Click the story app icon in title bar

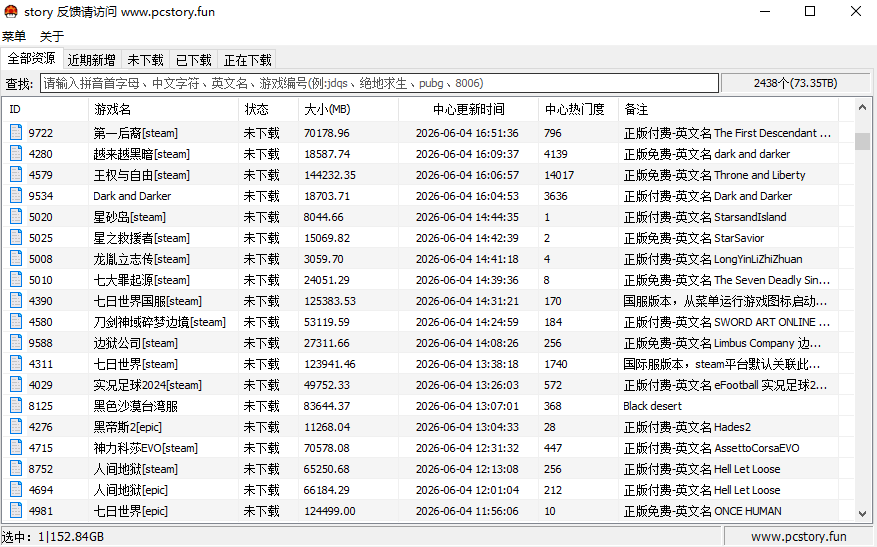pyautogui.click(x=11, y=11)
